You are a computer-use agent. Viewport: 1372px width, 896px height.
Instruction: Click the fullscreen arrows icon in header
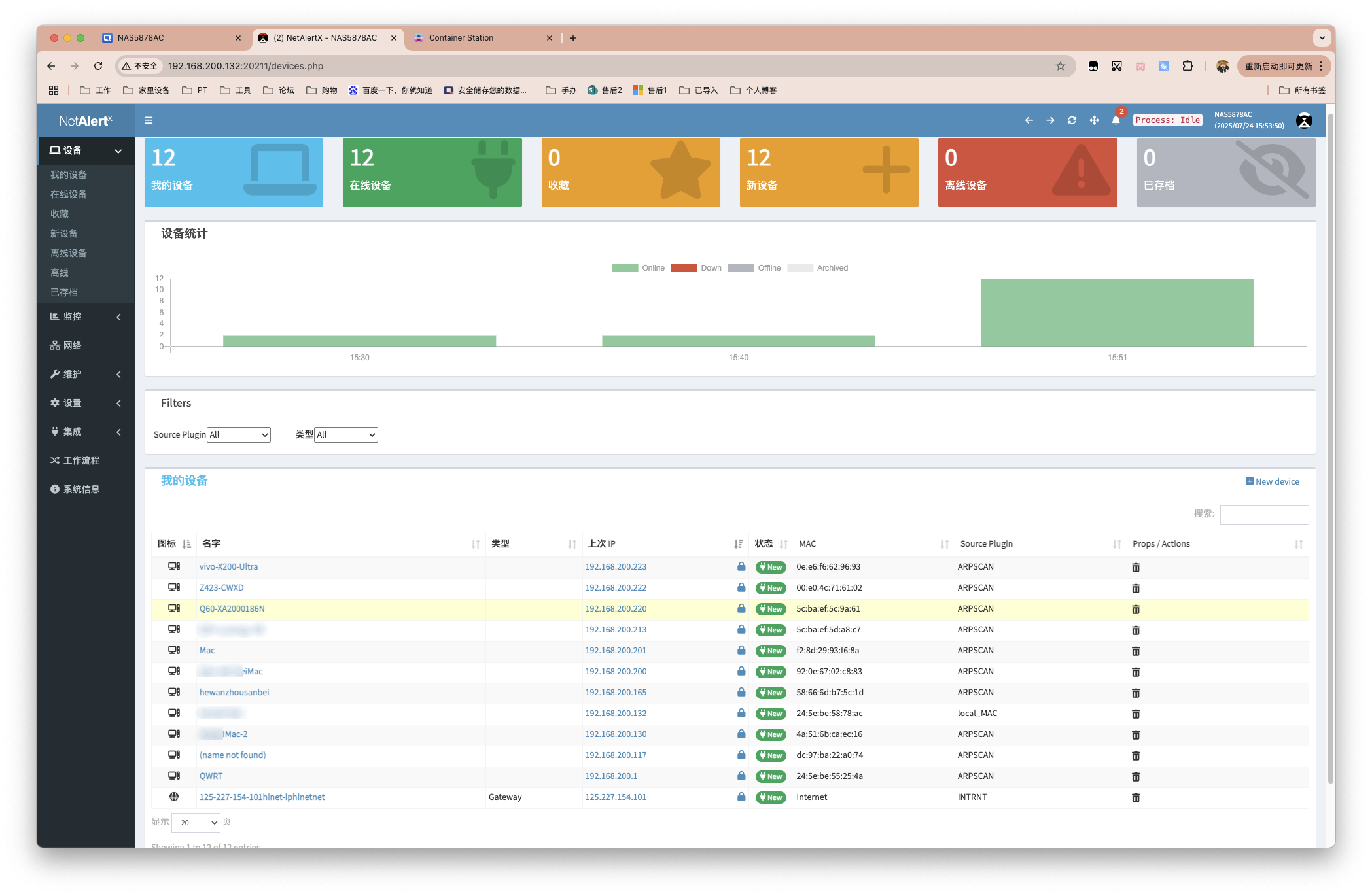pos(1094,120)
